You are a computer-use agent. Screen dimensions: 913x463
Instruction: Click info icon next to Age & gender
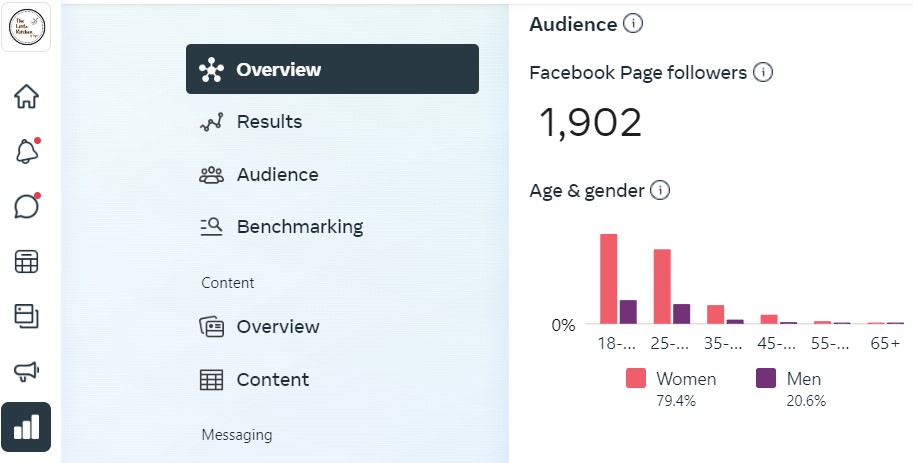coord(660,190)
